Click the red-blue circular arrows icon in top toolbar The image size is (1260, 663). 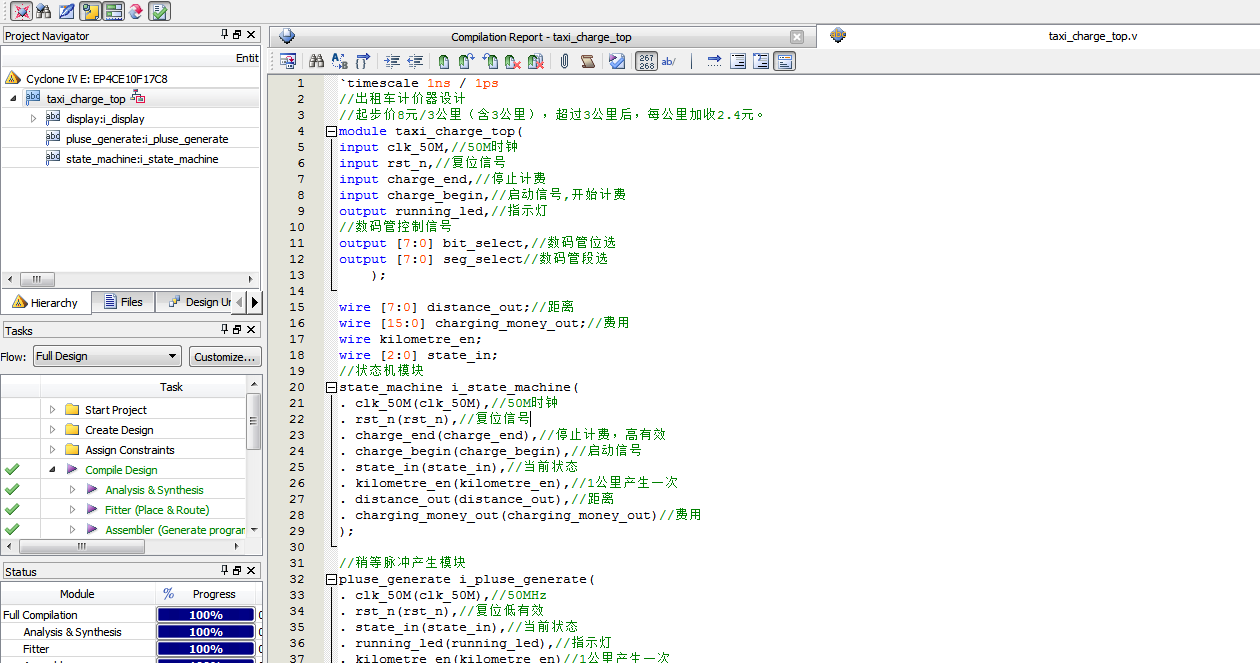pos(136,11)
